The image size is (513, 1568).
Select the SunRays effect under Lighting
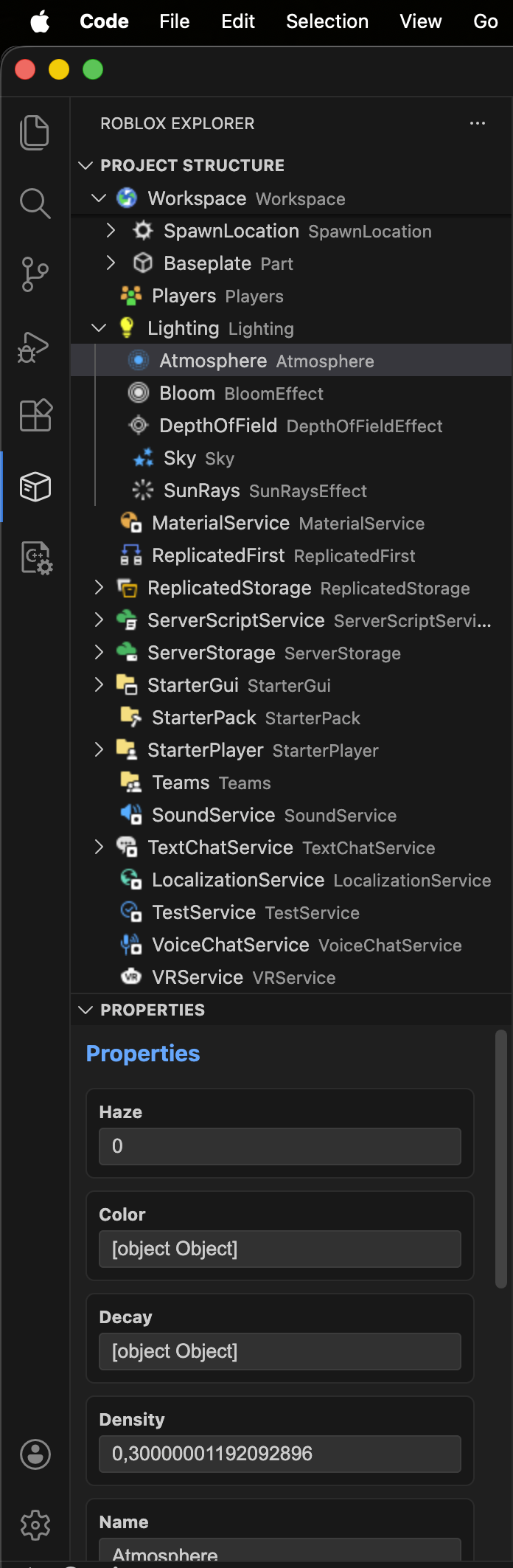pos(201,490)
